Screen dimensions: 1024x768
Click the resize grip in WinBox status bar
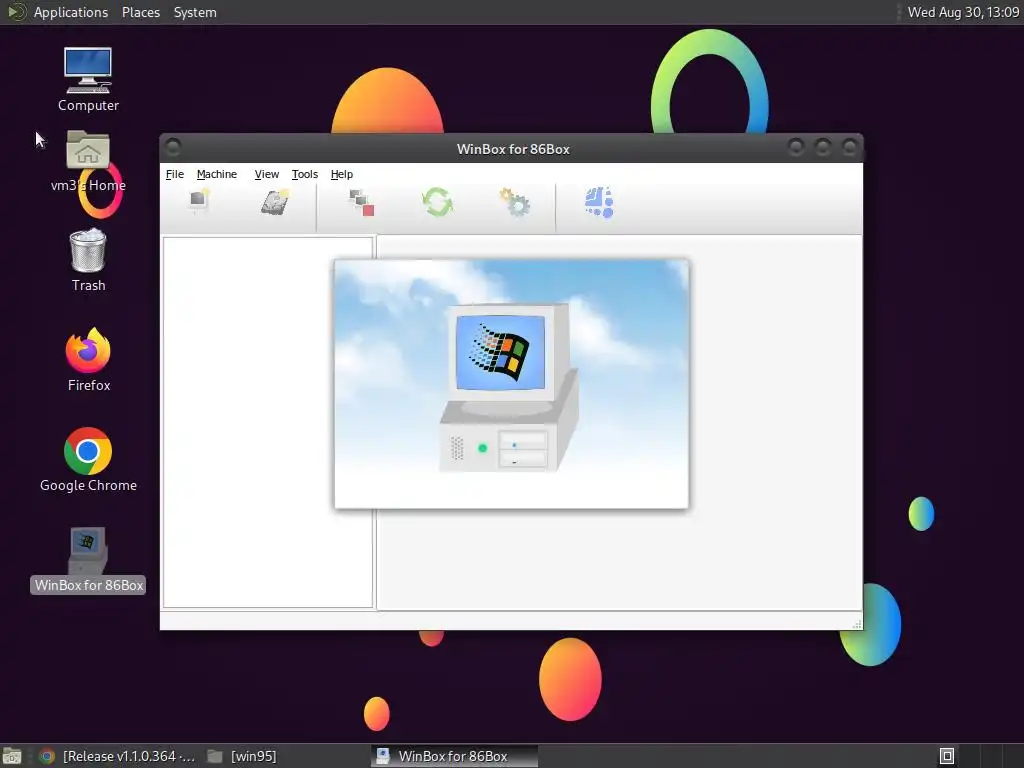pyautogui.click(x=857, y=624)
